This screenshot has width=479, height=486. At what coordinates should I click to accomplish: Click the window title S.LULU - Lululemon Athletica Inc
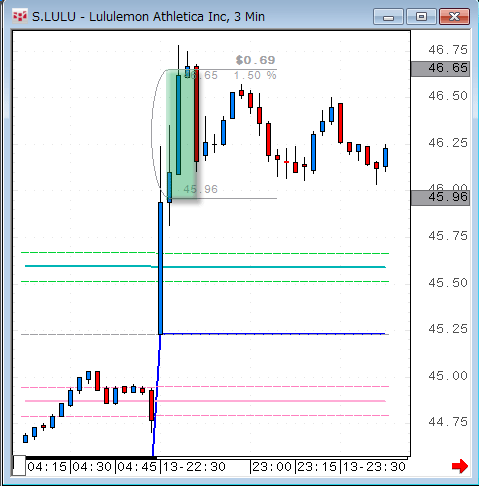[x=148, y=16]
